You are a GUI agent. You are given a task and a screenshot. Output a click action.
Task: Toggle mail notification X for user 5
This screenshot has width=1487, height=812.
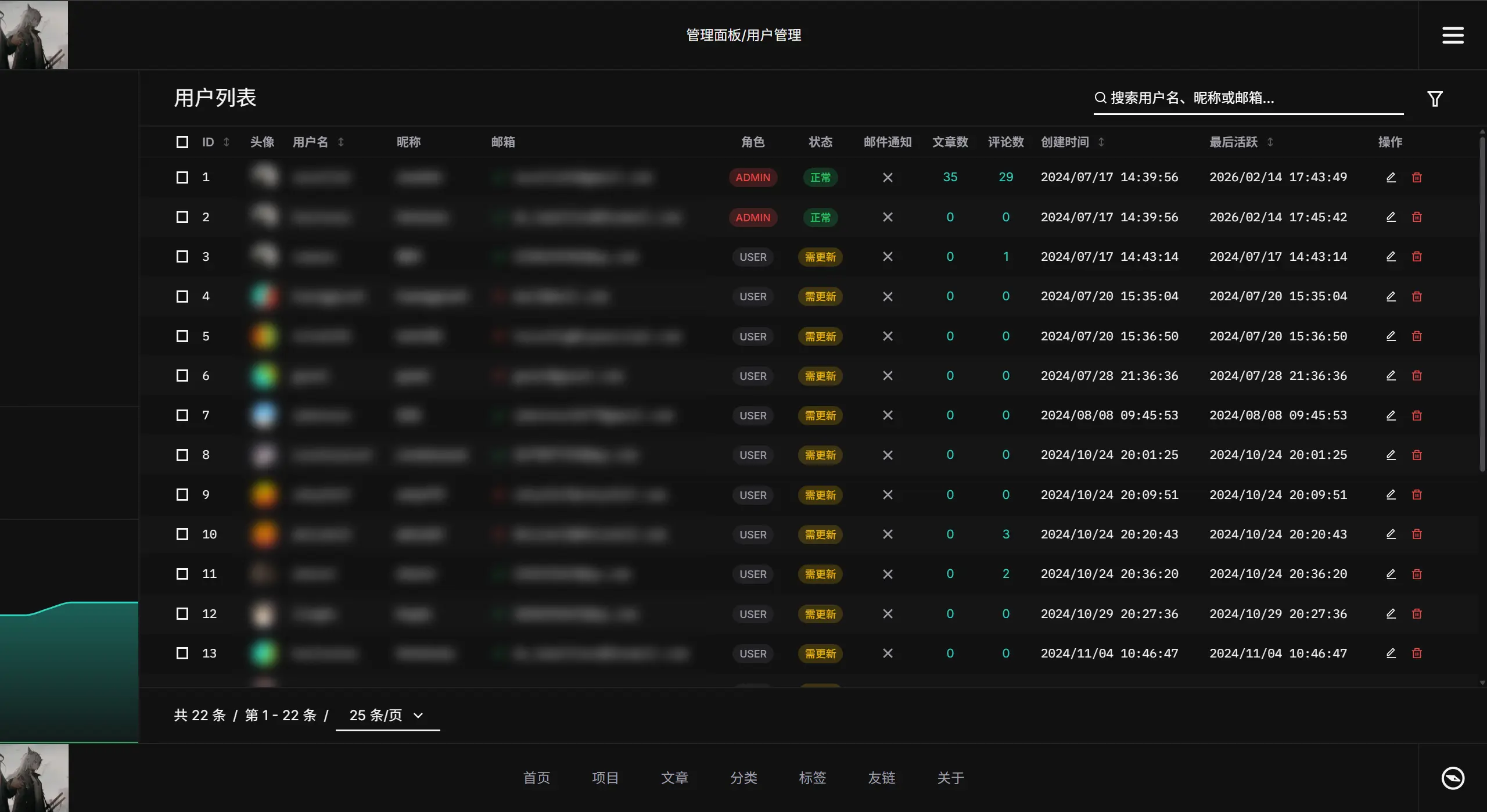pos(888,336)
